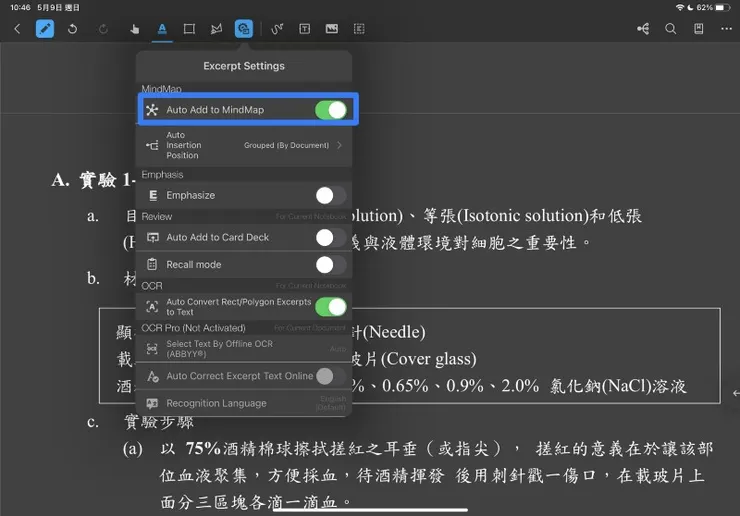Select the selection frame tool
This screenshot has width=740, height=516.
[x=359, y=29]
